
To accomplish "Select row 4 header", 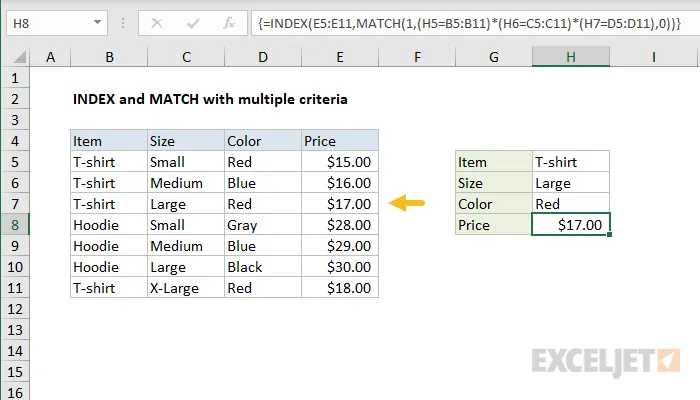I will click(16, 141).
